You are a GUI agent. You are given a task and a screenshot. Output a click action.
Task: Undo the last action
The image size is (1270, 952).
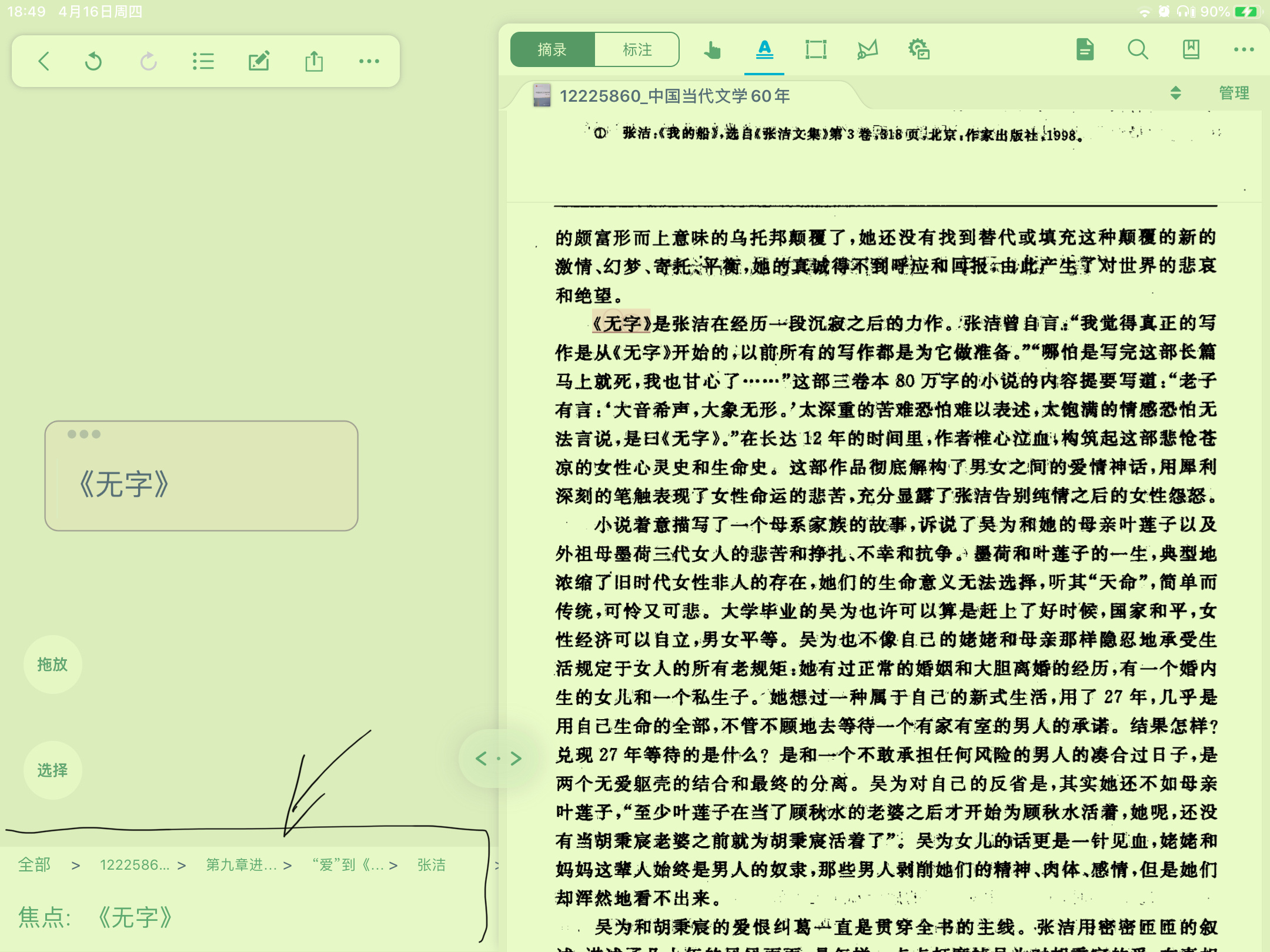click(93, 61)
